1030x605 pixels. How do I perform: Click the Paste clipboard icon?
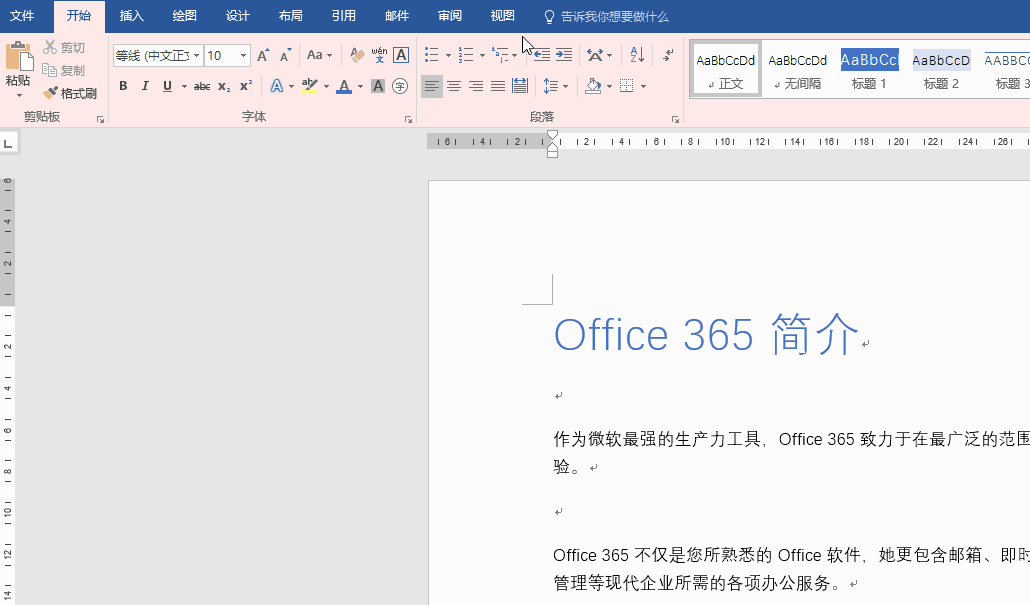coord(18,56)
